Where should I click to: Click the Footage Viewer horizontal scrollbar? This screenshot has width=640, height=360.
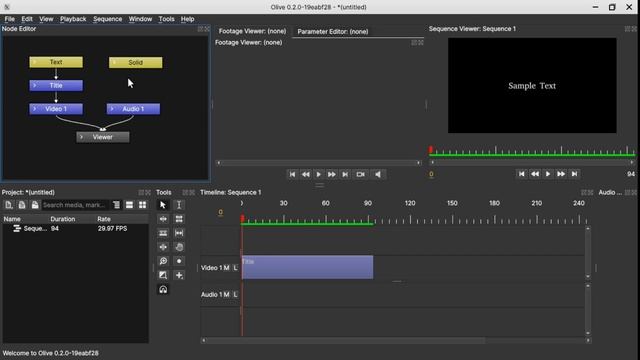pos(319,162)
